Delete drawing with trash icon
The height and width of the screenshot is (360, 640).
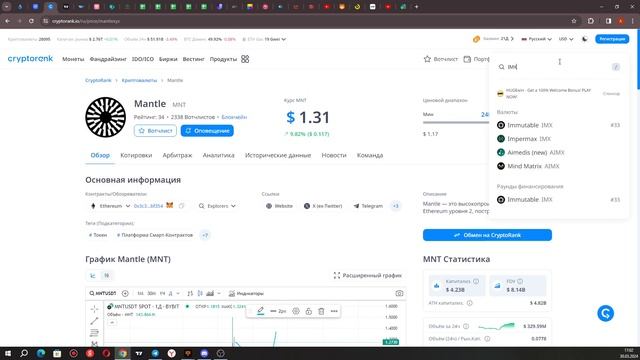(321, 311)
